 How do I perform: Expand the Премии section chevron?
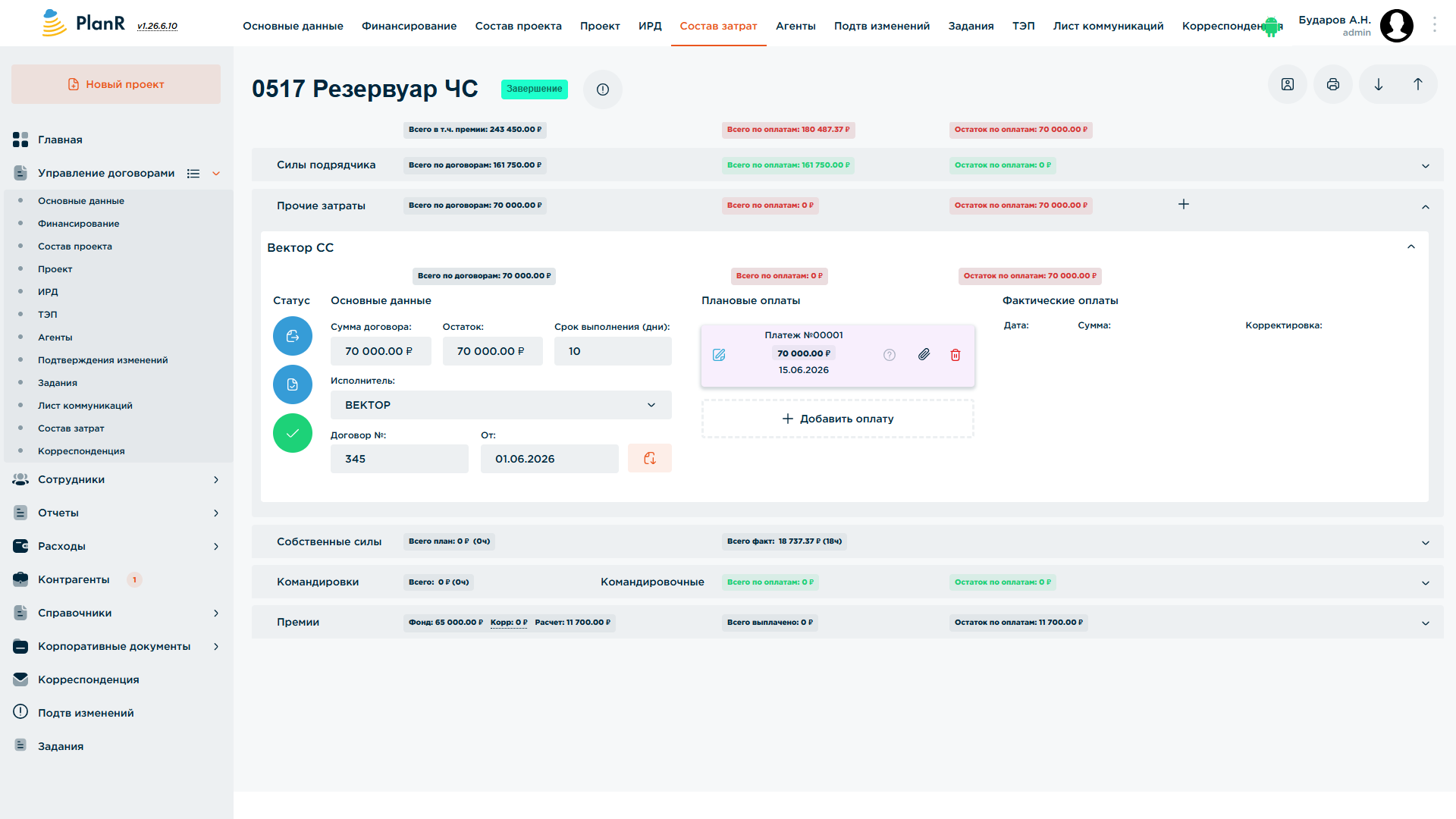click(x=1426, y=623)
